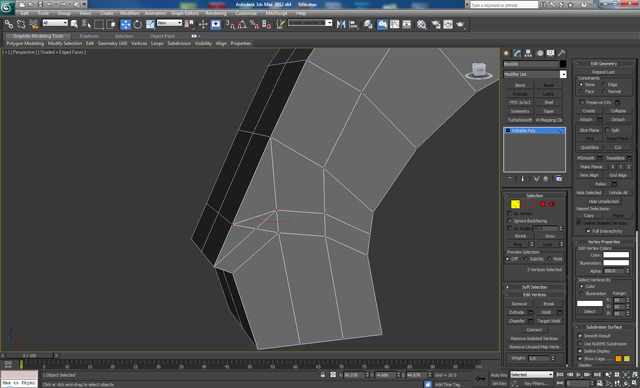The height and width of the screenshot is (388, 640).
Task: Open the Modify command panel tab
Action: click(518, 53)
